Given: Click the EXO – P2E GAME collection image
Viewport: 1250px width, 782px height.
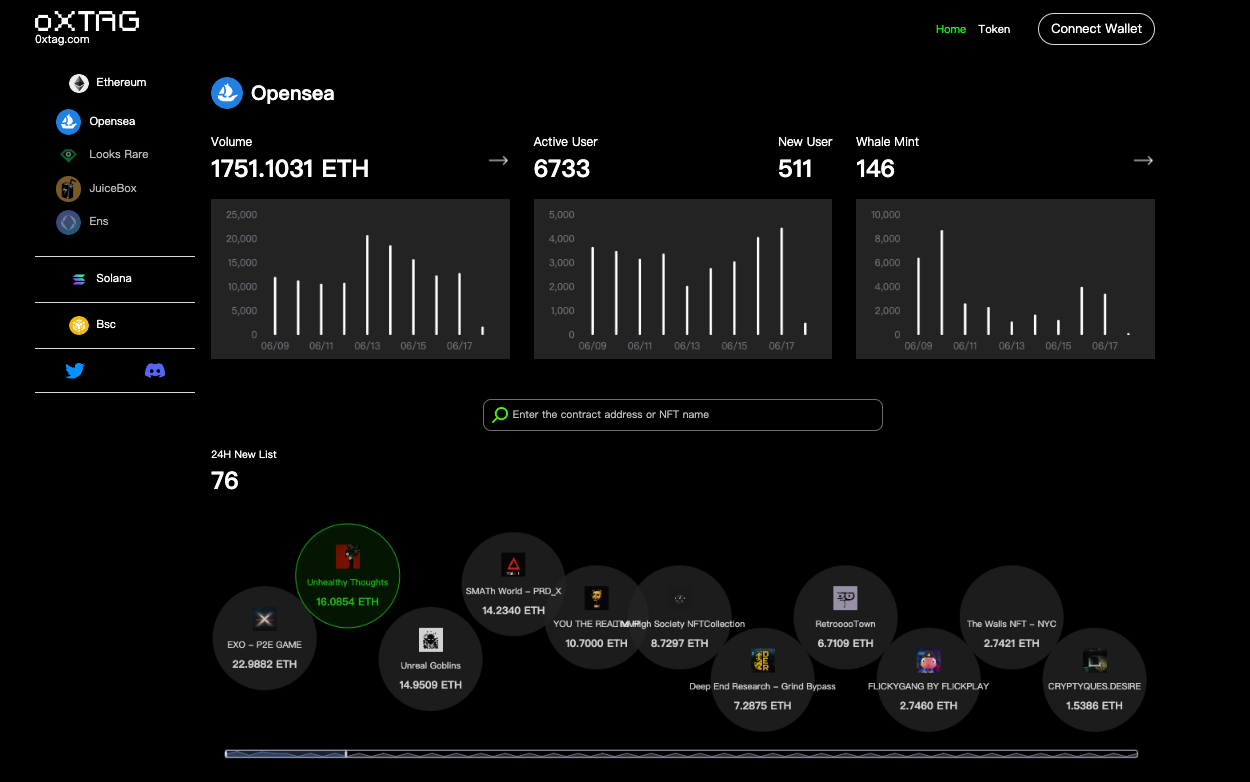Looking at the screenshot, I should (264, 619).
